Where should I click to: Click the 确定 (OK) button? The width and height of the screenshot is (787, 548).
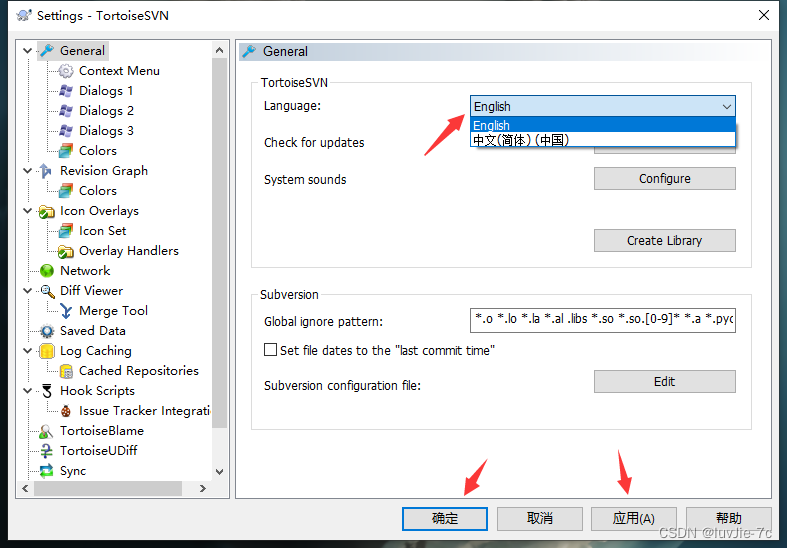click(x=445, y=518)
